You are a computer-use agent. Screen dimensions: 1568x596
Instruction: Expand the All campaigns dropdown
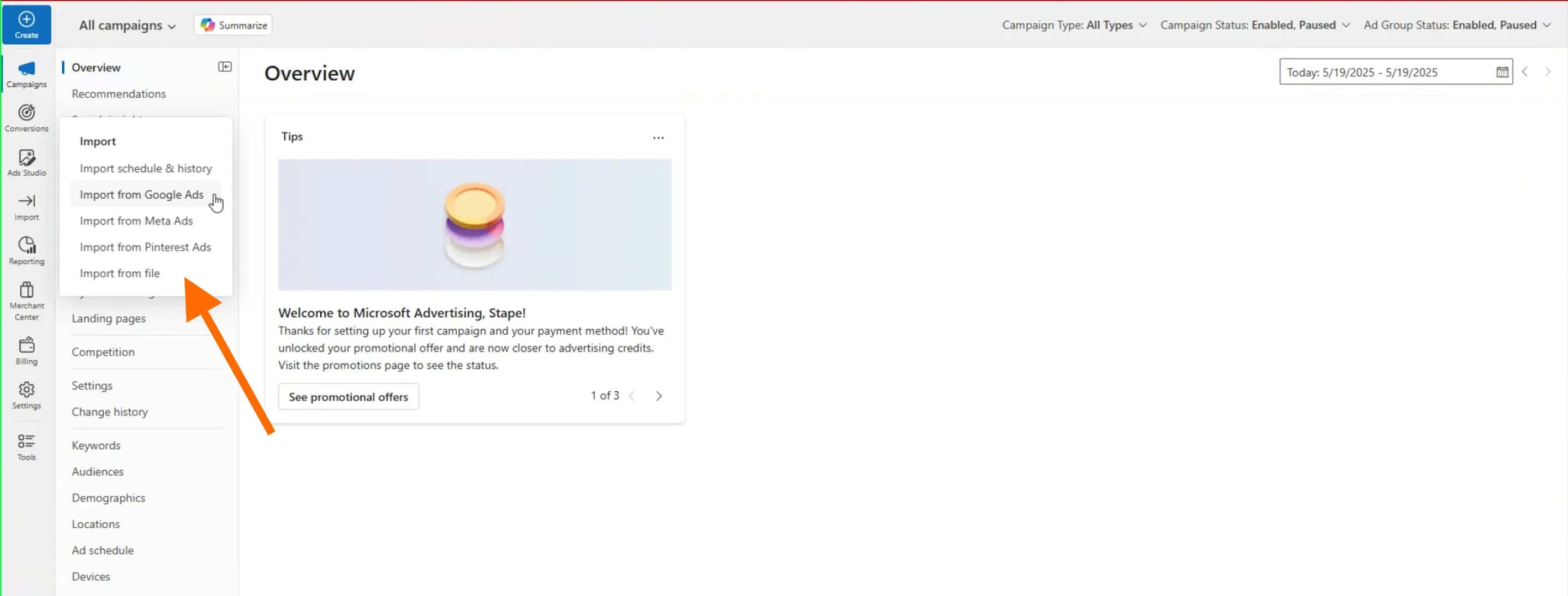tap(127, 26)
